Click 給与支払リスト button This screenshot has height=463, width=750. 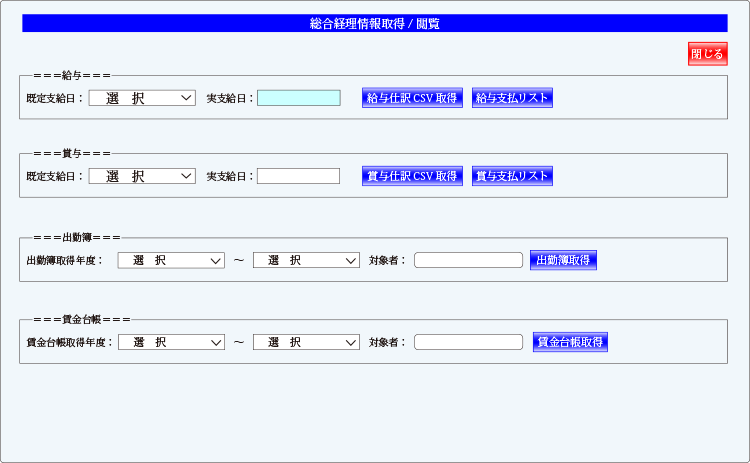point(512,98)
